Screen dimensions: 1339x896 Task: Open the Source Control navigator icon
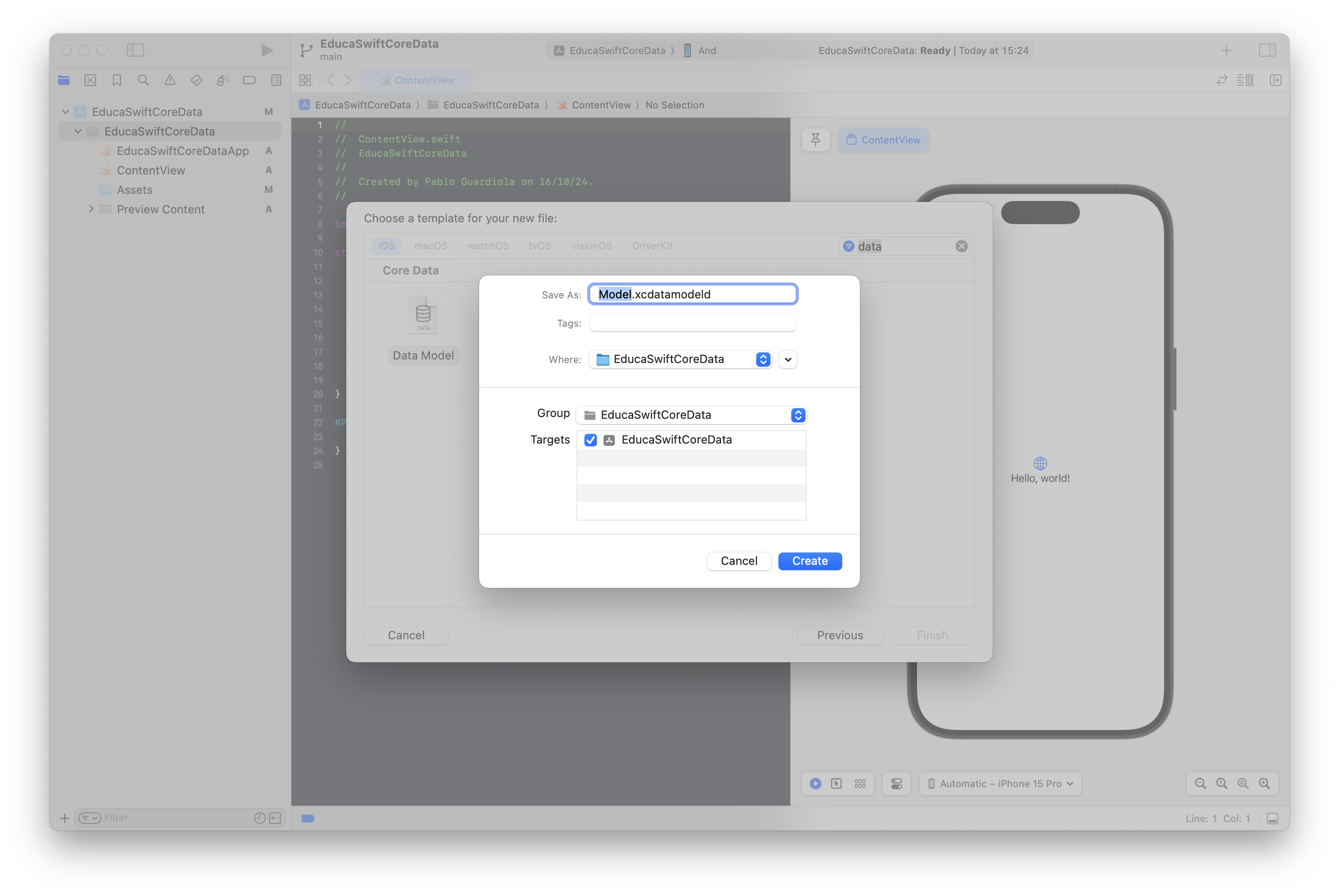click(x=90, y=80)
